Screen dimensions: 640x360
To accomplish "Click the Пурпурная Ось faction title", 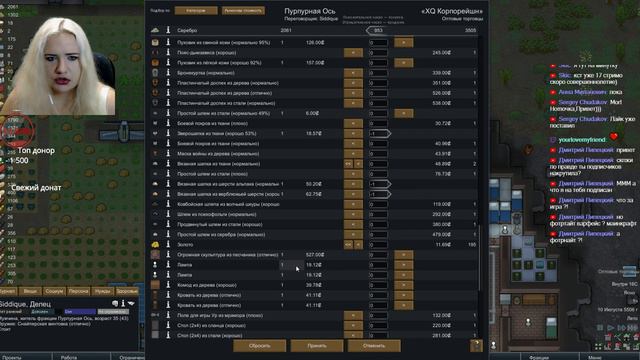I will [310, 11].
